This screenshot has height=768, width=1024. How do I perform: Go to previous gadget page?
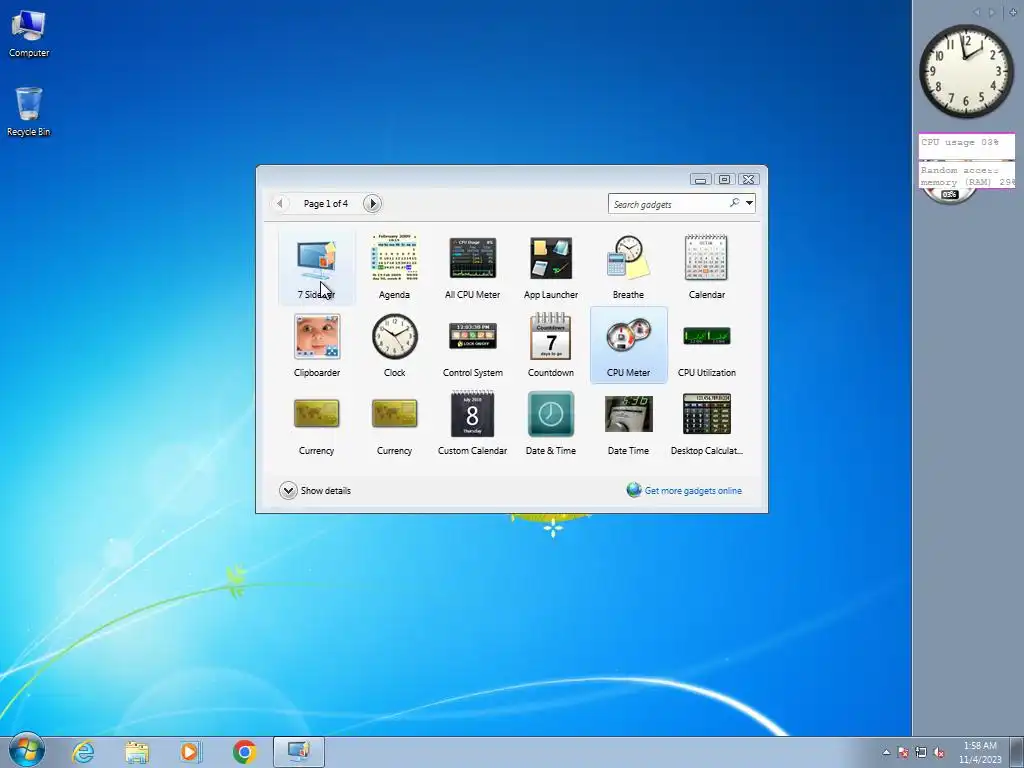280,204
